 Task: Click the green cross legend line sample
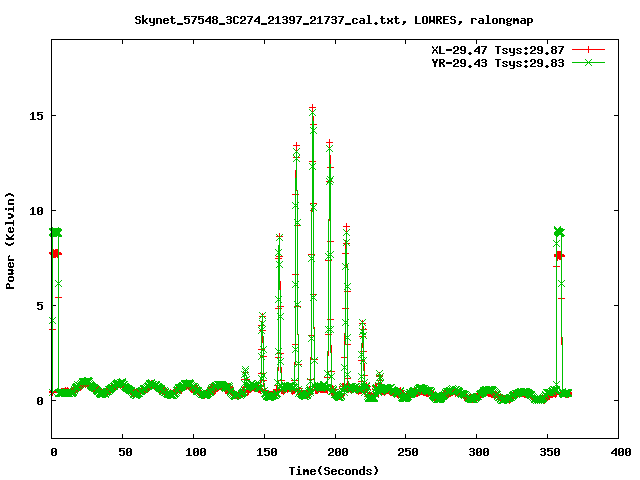point(588,62)
